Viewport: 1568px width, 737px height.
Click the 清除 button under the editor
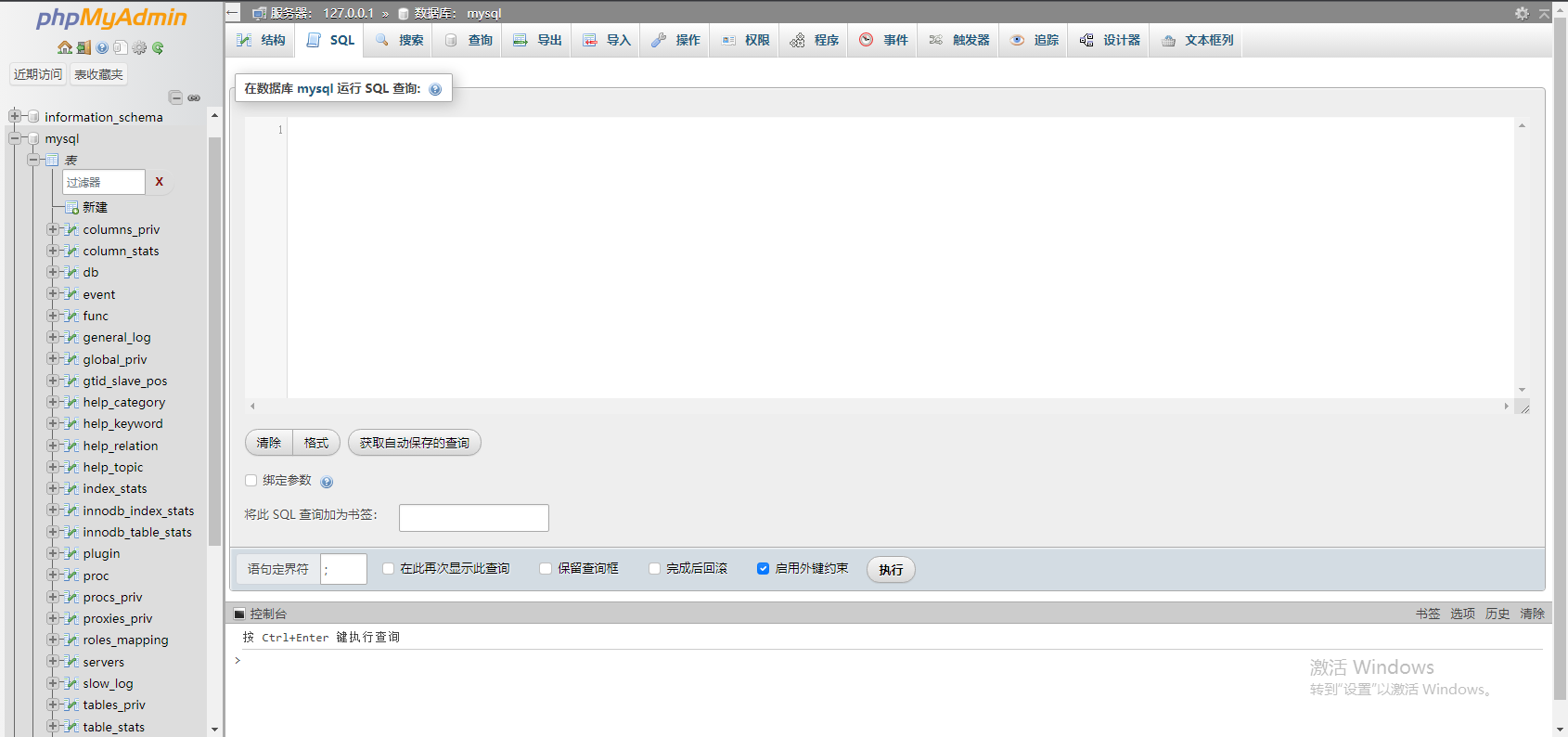pos(269,443)
